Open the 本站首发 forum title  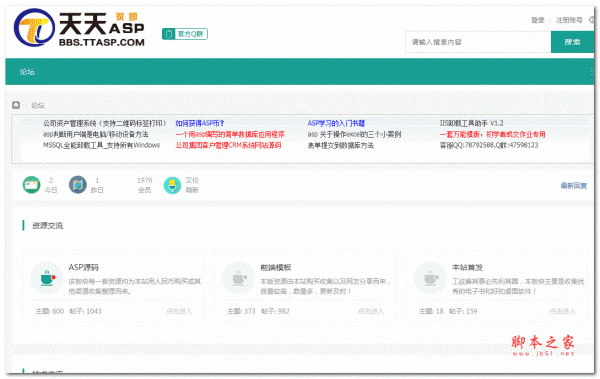click(x=467, y=267)
